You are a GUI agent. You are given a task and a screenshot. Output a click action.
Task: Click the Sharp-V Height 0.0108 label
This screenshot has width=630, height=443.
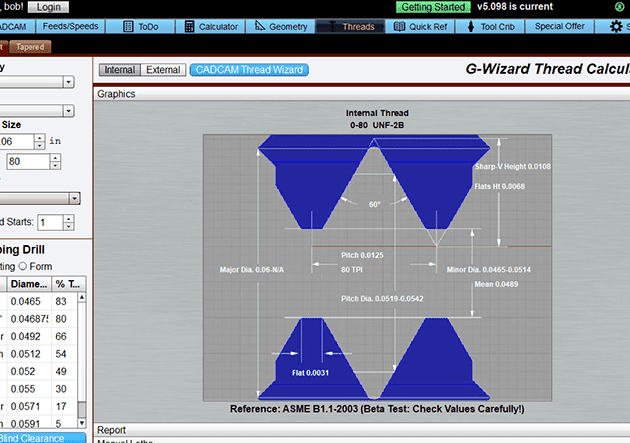tap(513, 167)
